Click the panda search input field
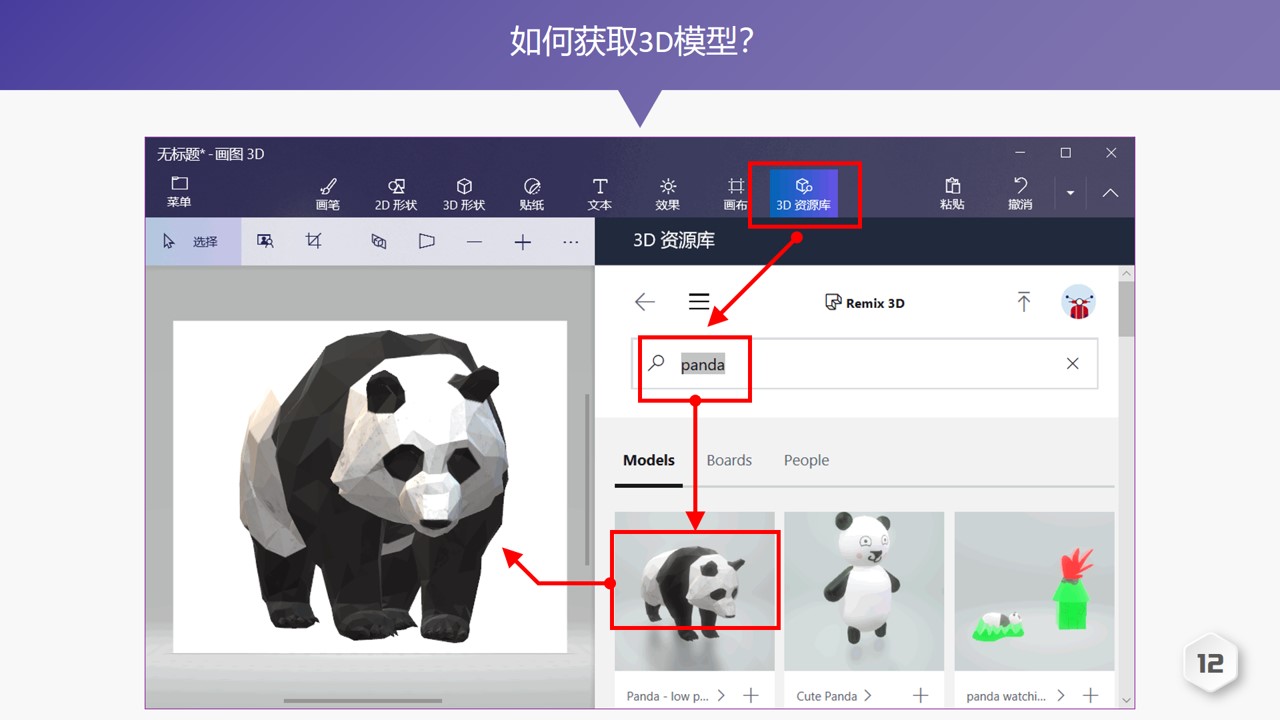The width and height of the screenshot is (1280, 720). point(865,364)
